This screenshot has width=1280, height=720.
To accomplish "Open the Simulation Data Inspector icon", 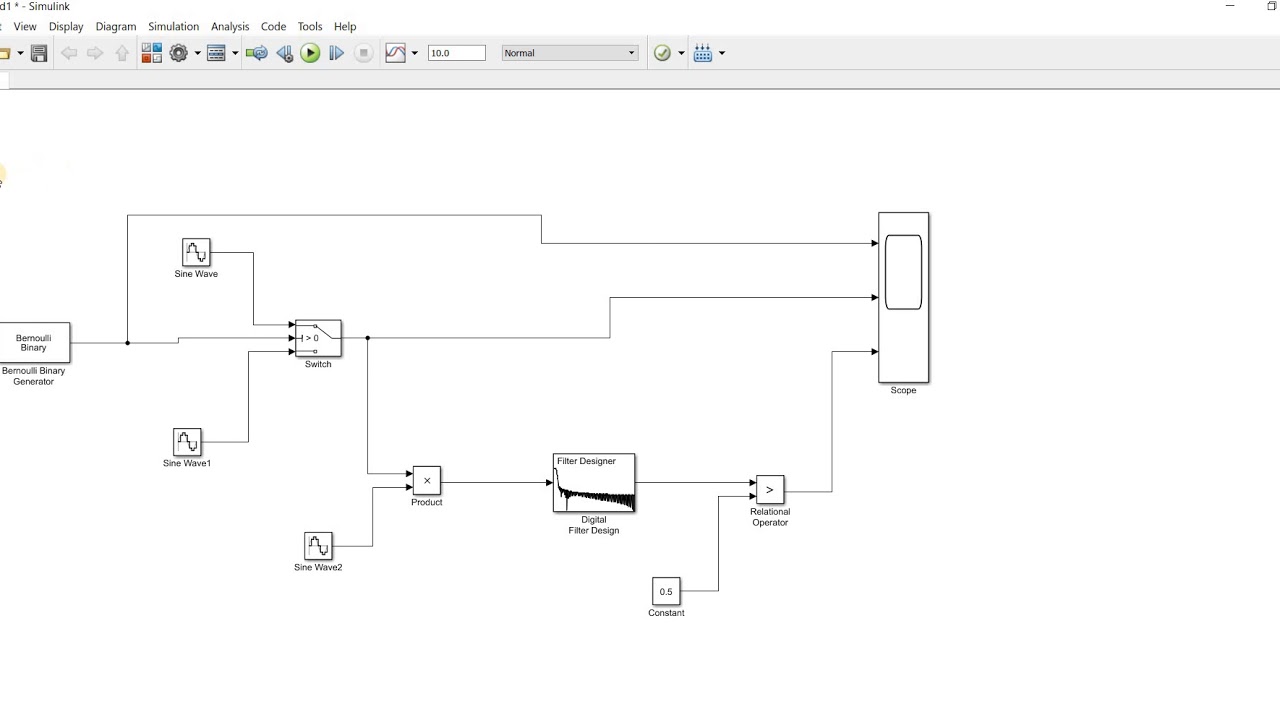I will pyautogui.click(x=396, y=53).
